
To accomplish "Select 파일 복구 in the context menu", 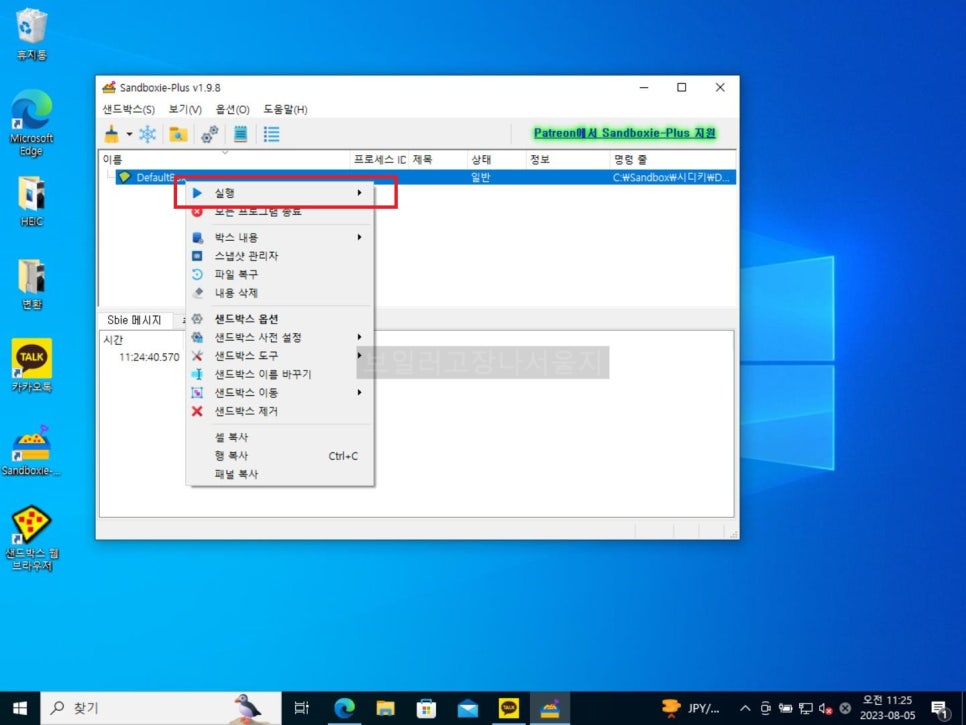I will (280, 274).
